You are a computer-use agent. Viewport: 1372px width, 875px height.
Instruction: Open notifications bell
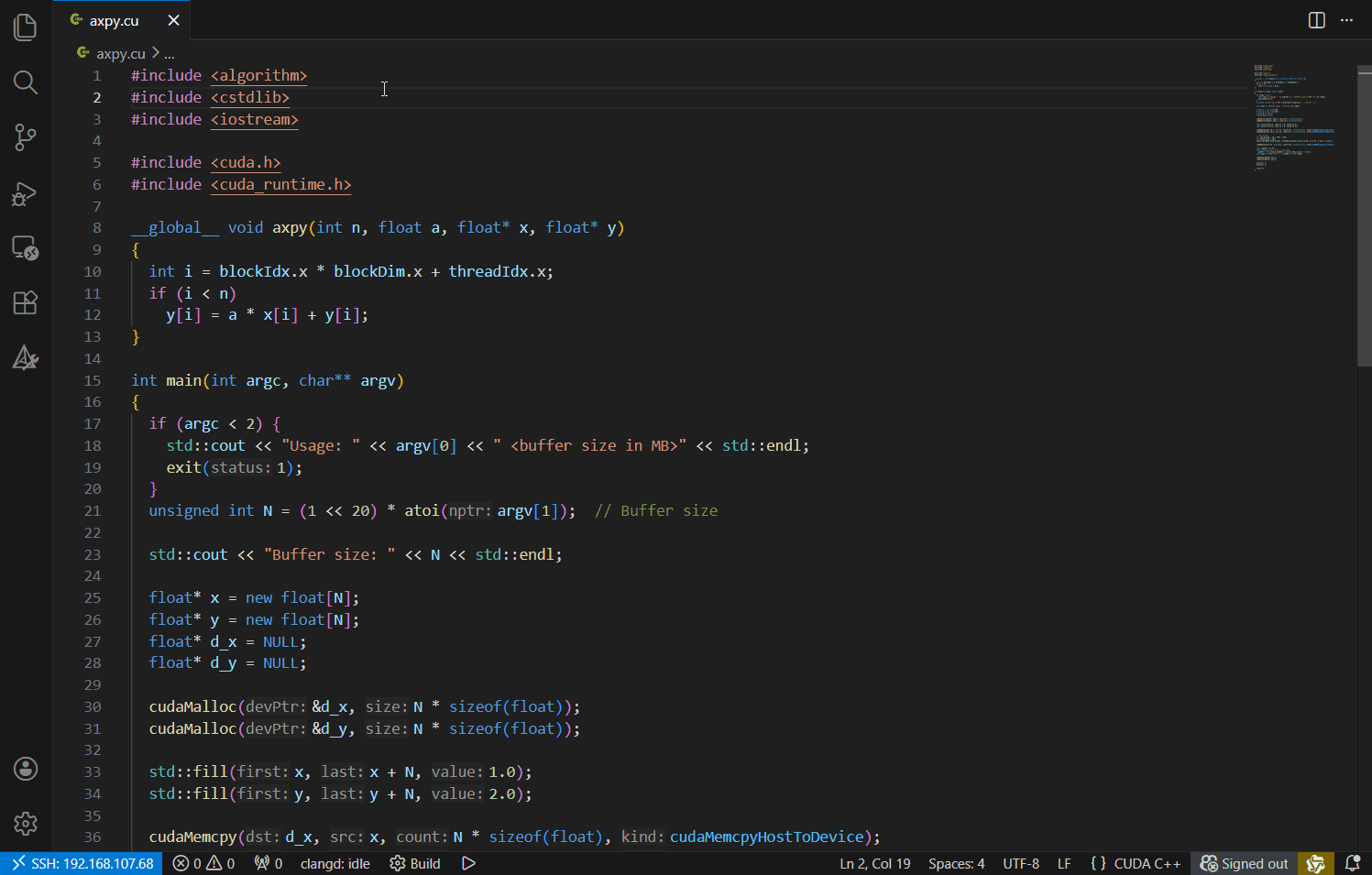pos(1352,863)
